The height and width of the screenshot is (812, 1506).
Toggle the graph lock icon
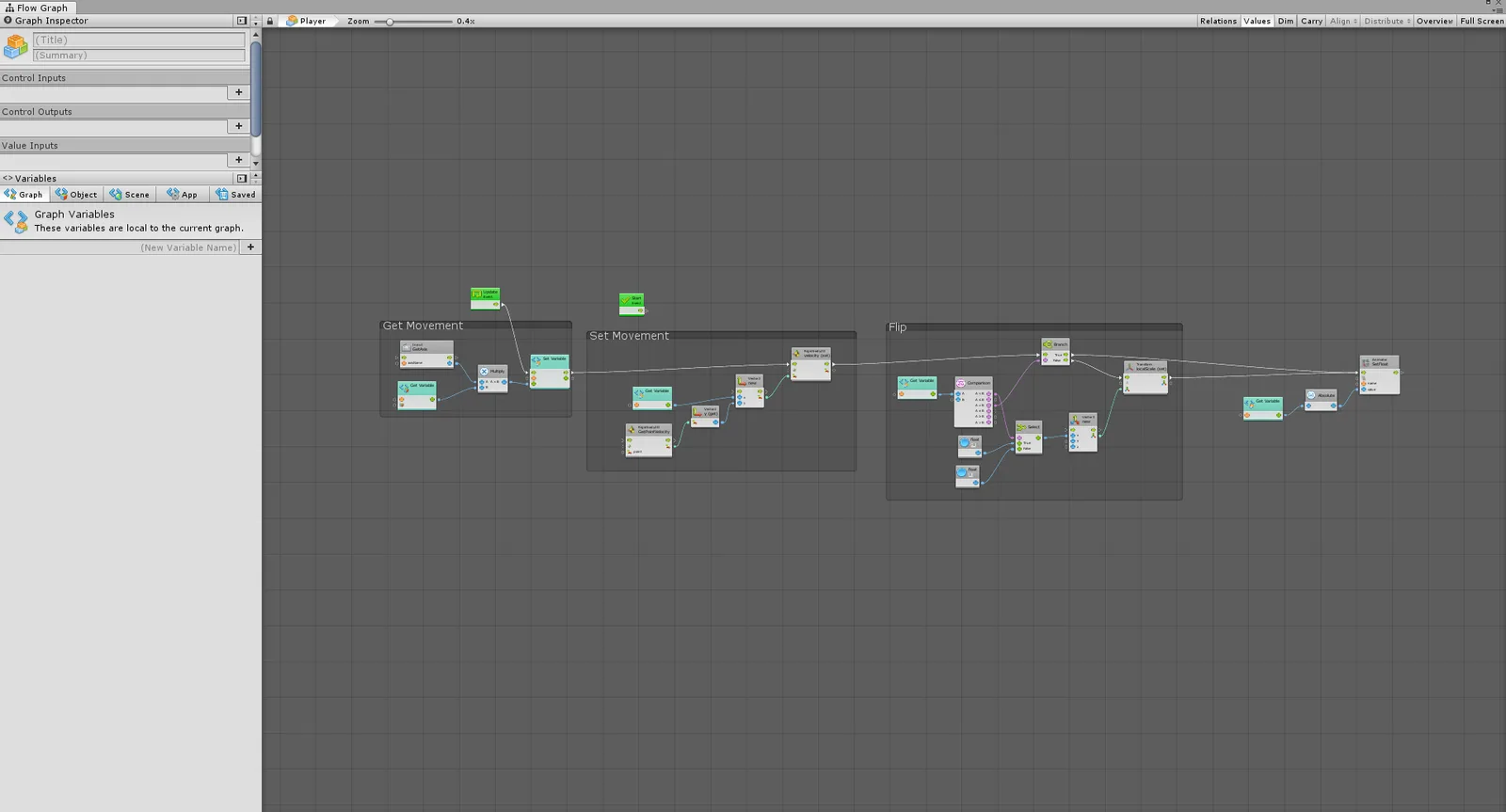(x=270, y=21)
